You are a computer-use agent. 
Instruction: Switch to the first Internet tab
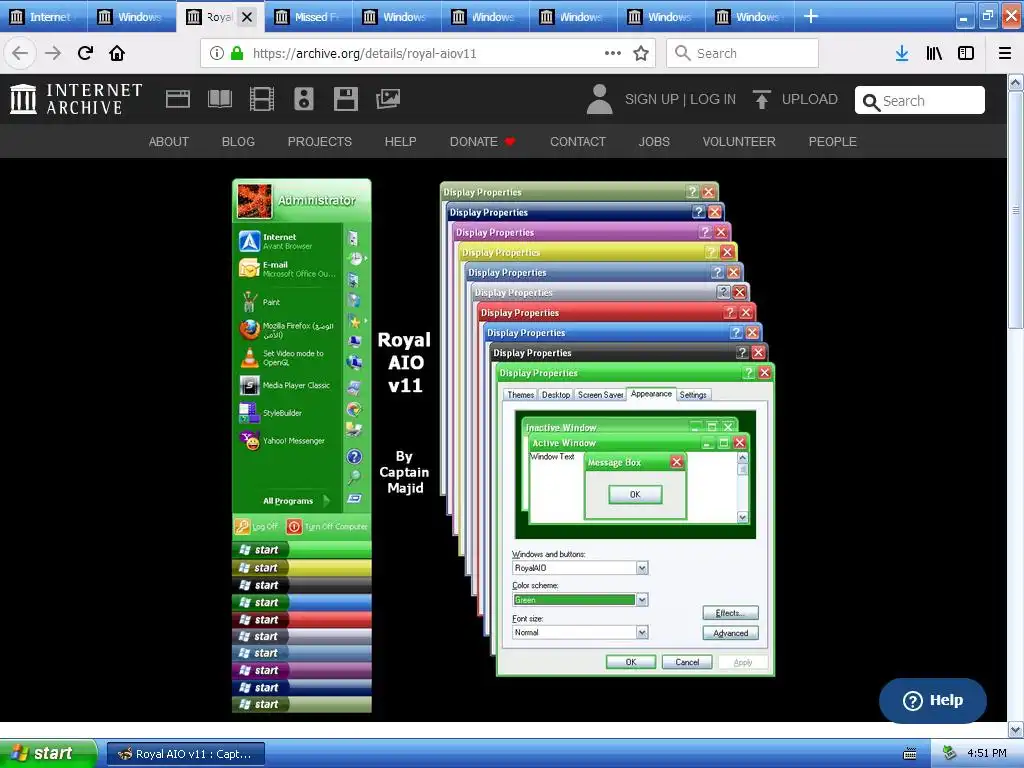[43, 17]
